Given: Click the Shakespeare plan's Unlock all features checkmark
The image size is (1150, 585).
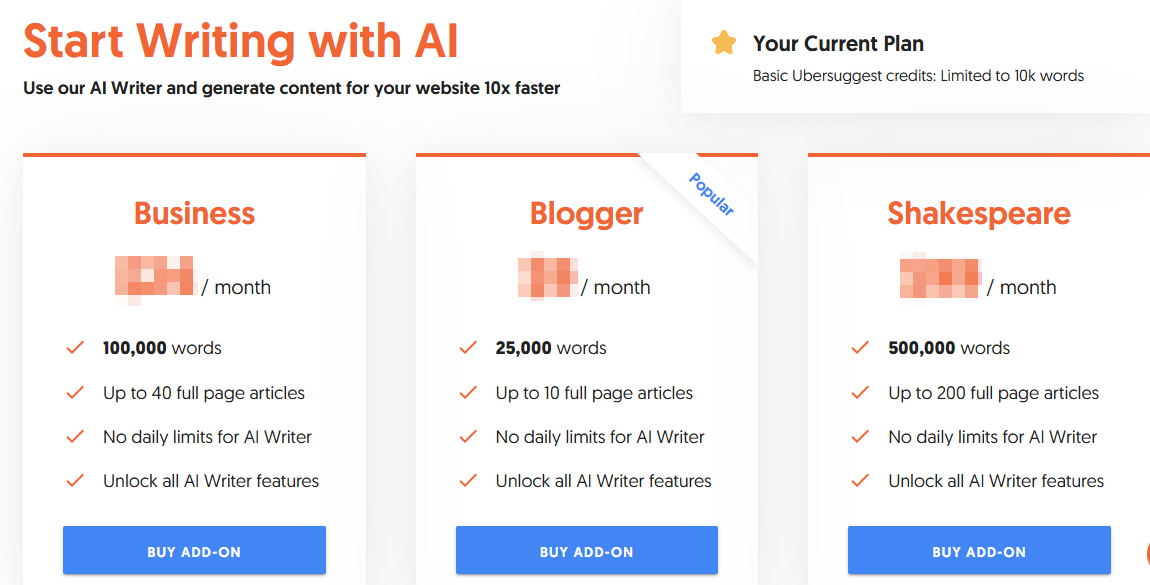Looking at the screenshot, I should [x=860, y=481].
